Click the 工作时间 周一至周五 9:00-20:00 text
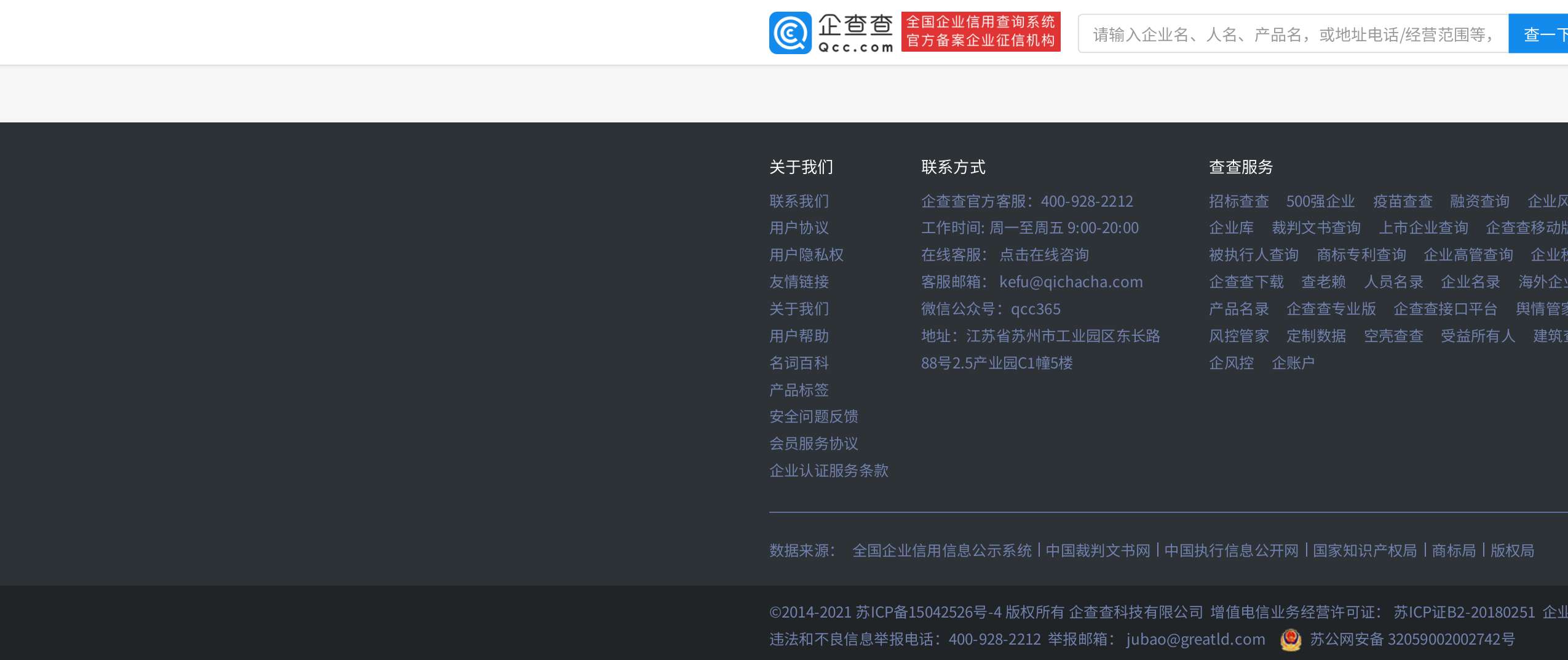The height and width of the screenshot is (660, 1568). (x=1030, y=228)
